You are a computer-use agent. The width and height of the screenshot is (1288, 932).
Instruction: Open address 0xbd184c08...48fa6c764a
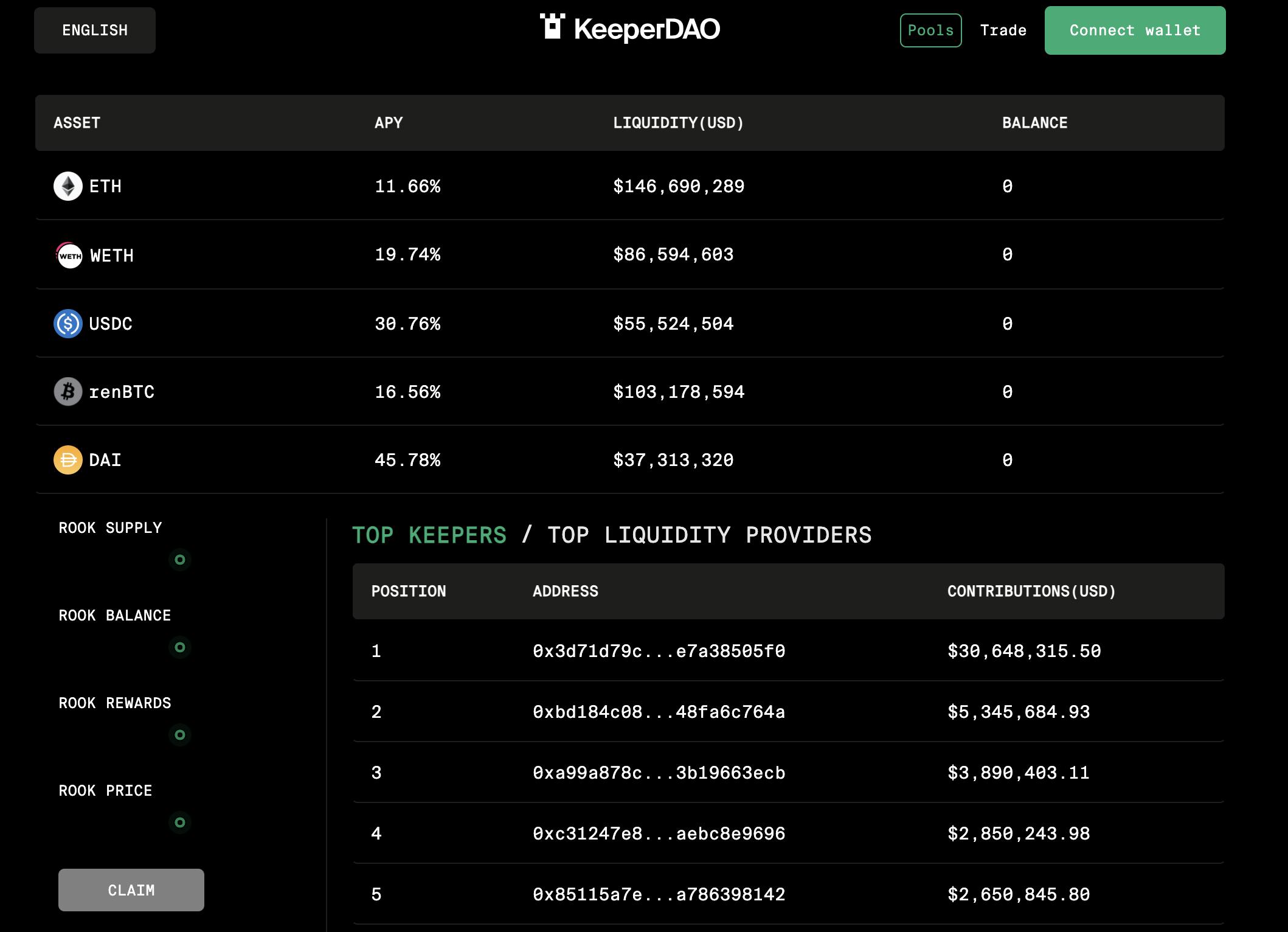tap(659, 712)
